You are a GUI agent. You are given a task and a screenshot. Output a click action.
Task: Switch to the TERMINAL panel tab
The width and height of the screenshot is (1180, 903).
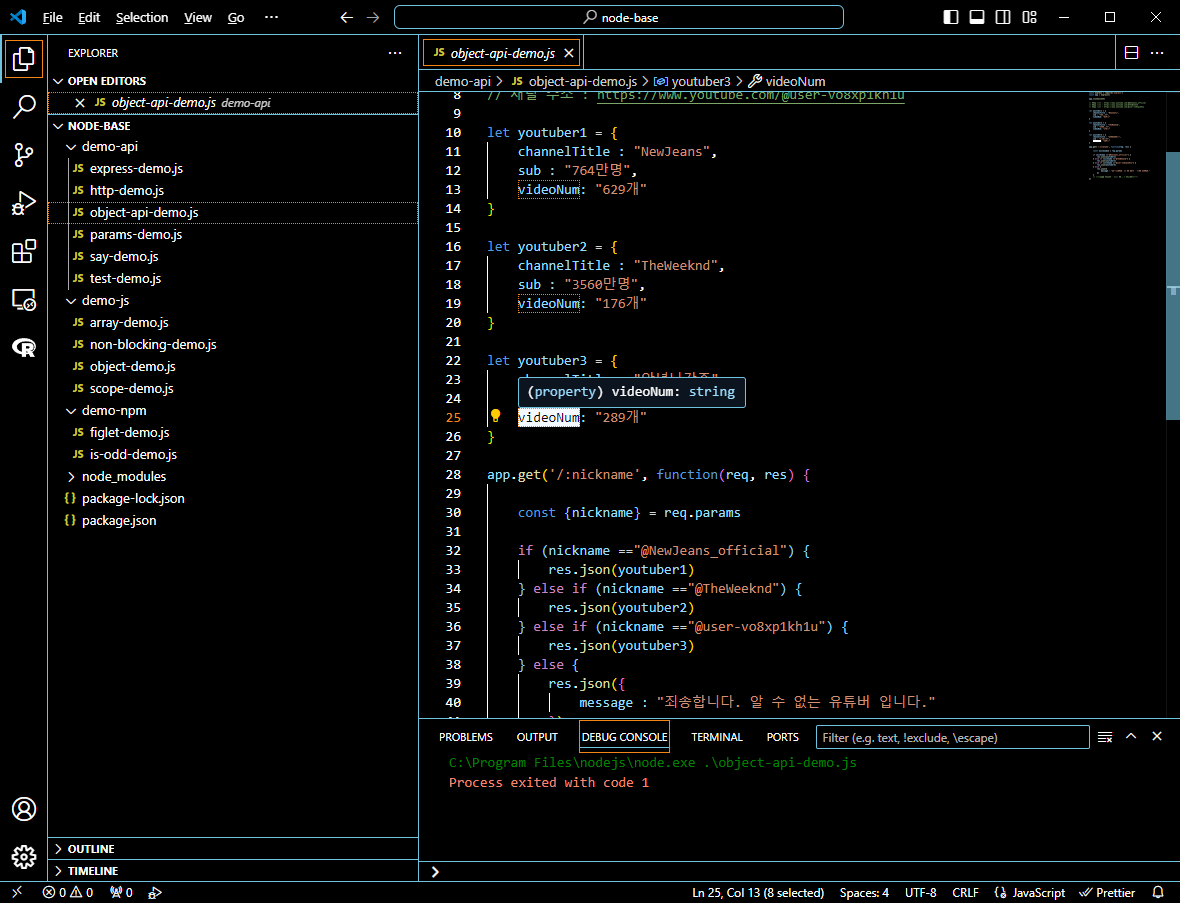pyautogui.click(x=716, y=737)
